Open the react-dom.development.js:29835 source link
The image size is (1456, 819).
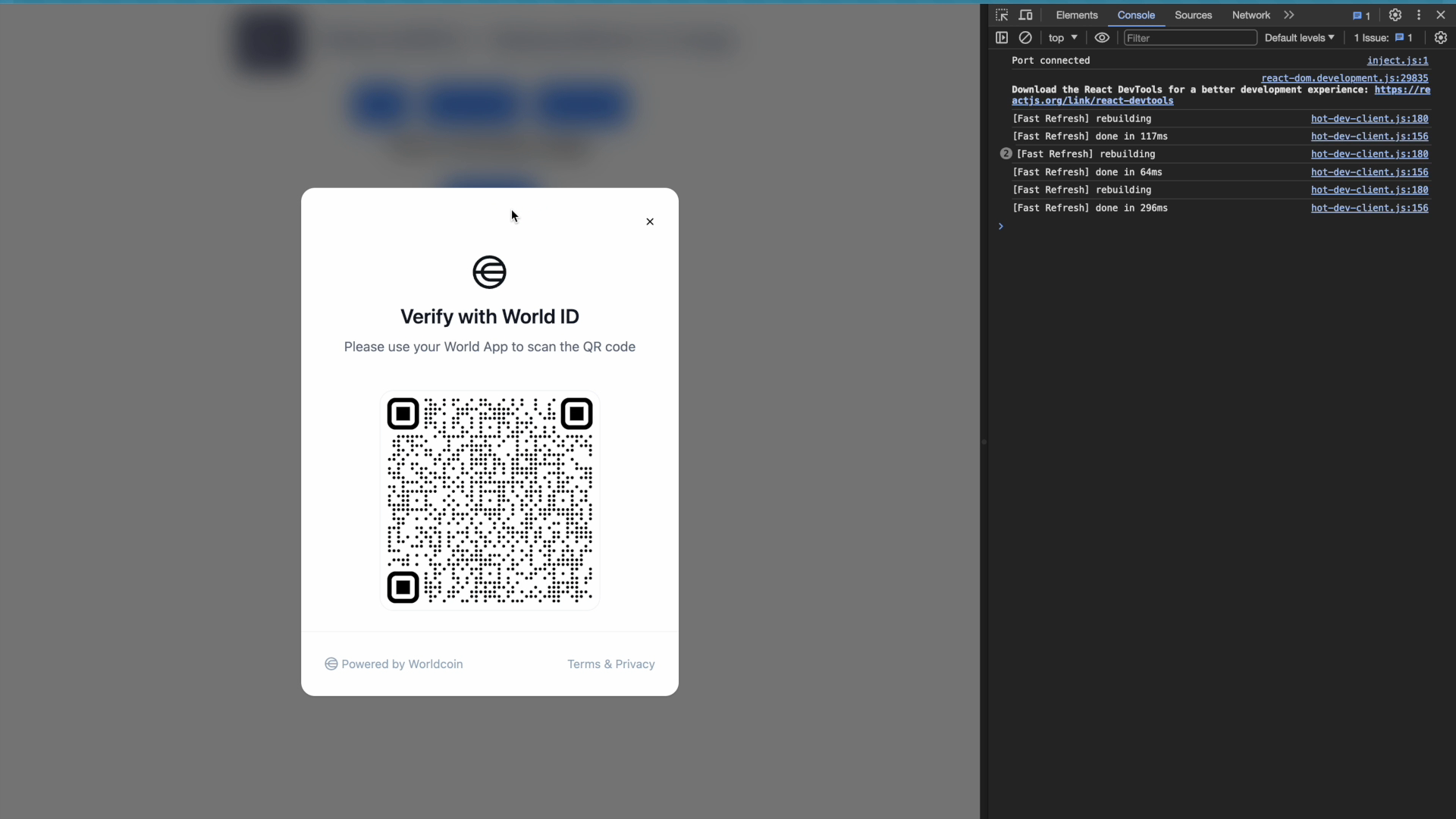point(1345,78)
